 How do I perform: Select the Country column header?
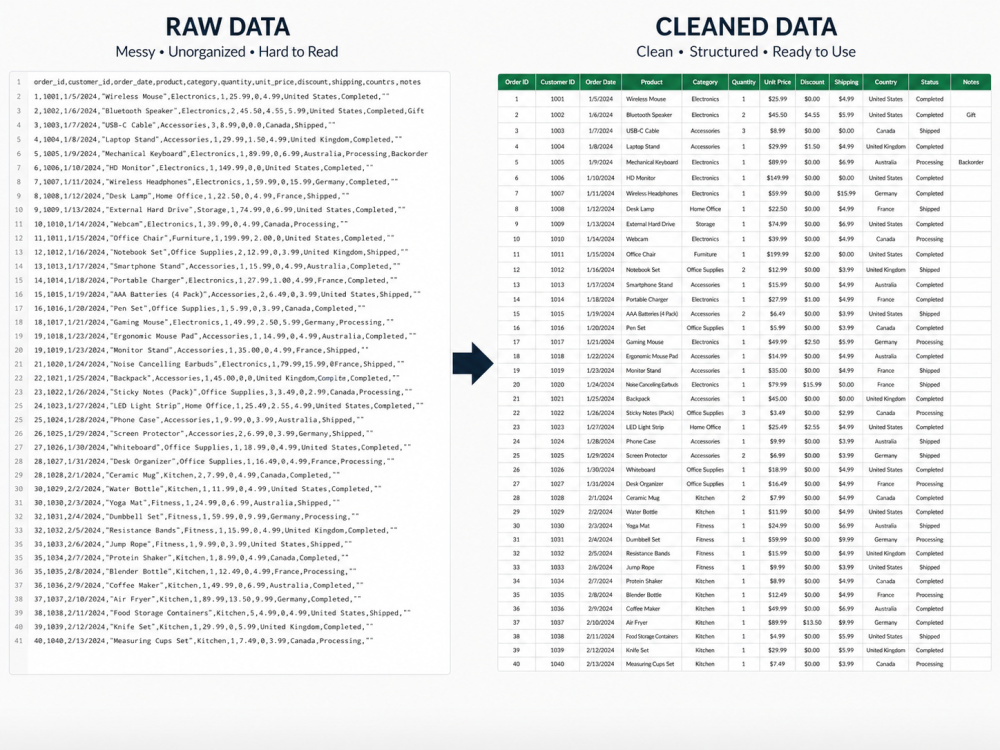[x=885, y=82]
